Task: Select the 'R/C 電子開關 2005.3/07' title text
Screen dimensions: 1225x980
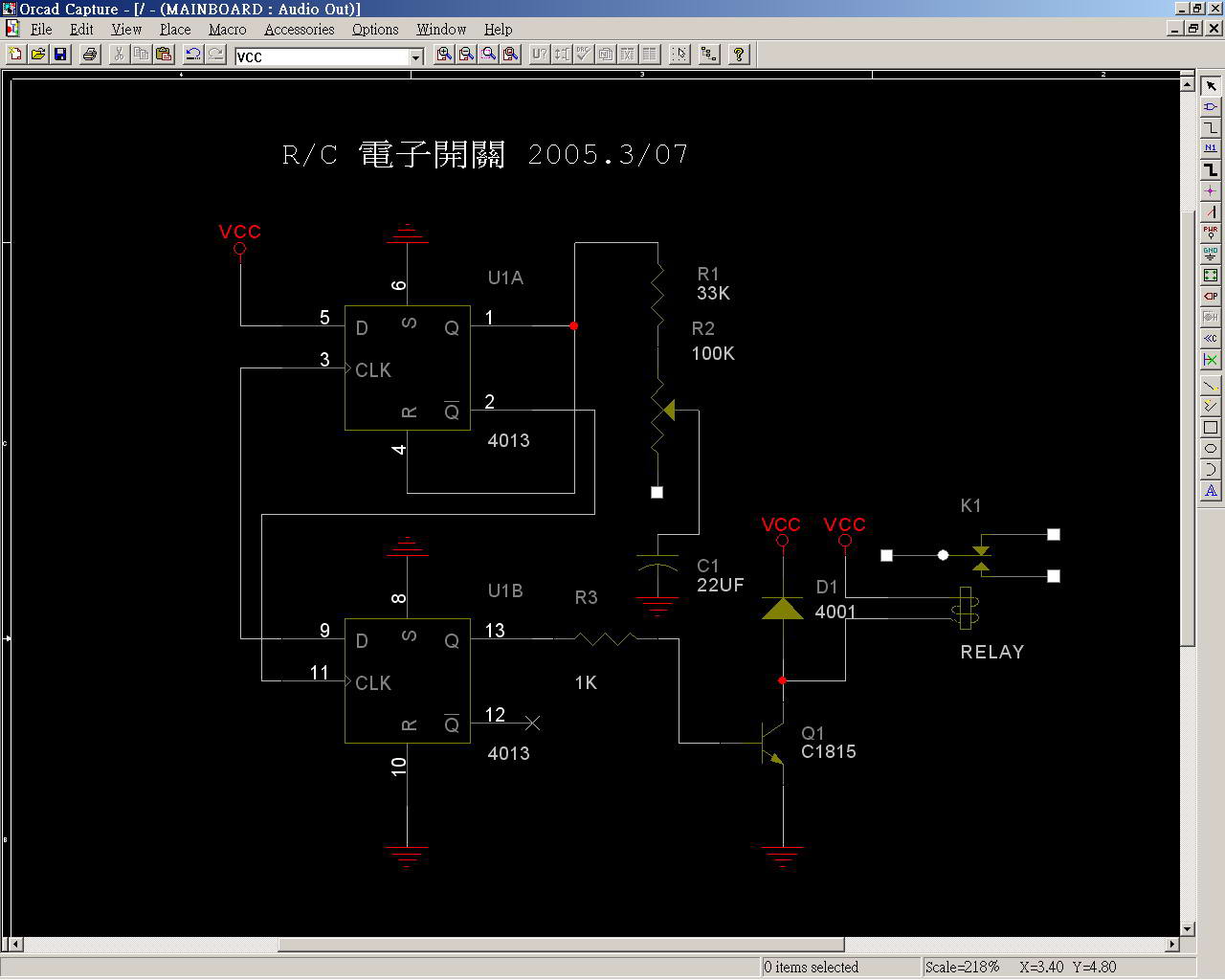Action: (x=485, y=154)
